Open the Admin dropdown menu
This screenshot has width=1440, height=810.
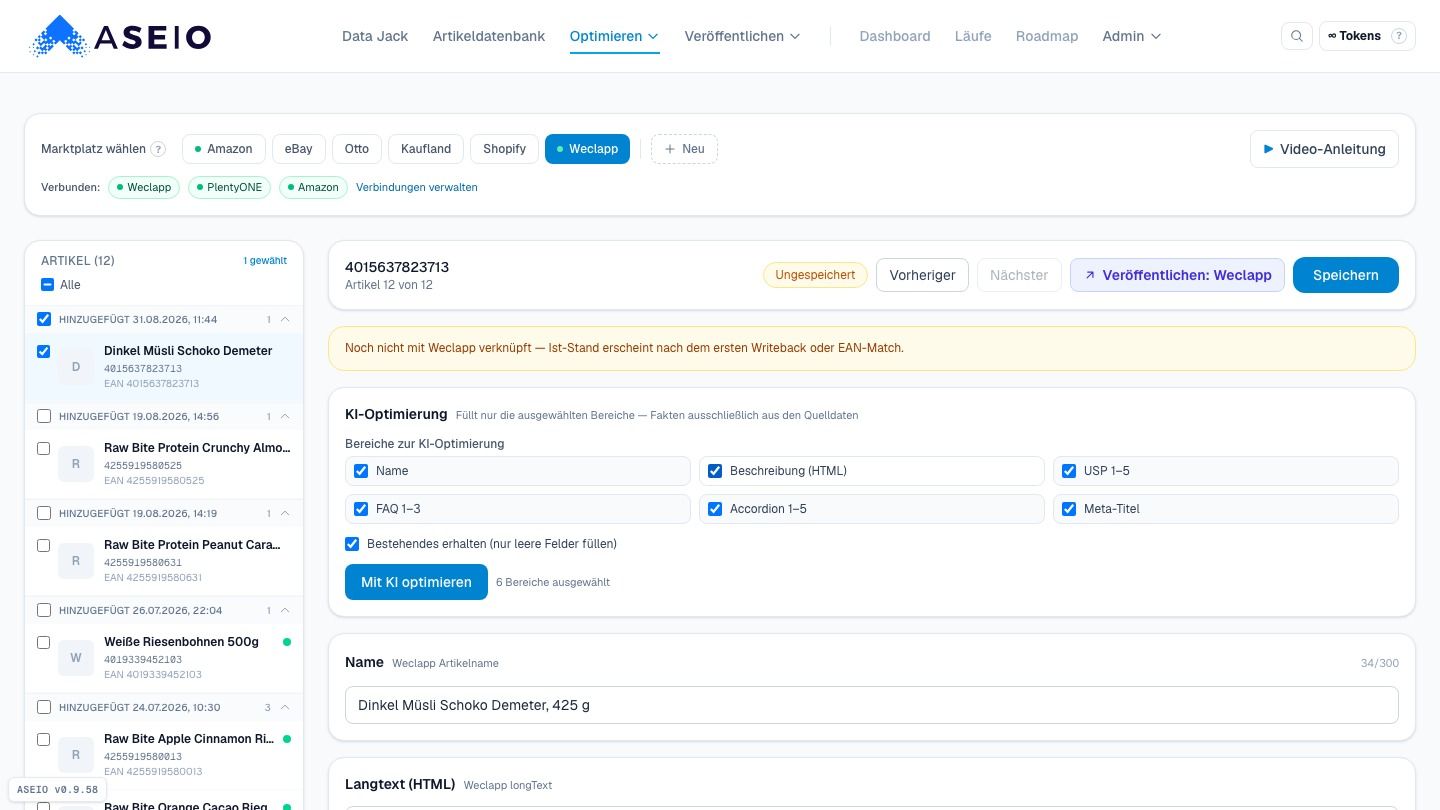[x=1132, y=36]
